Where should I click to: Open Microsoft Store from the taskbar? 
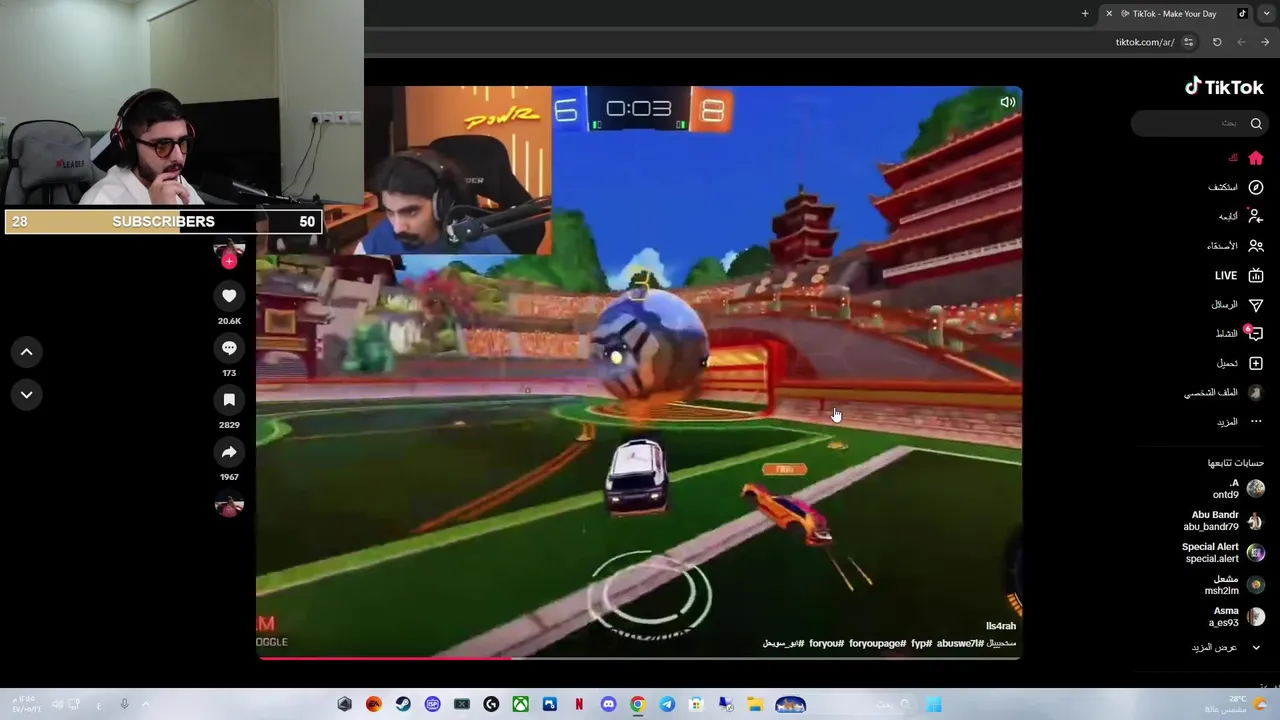[696, 705]
